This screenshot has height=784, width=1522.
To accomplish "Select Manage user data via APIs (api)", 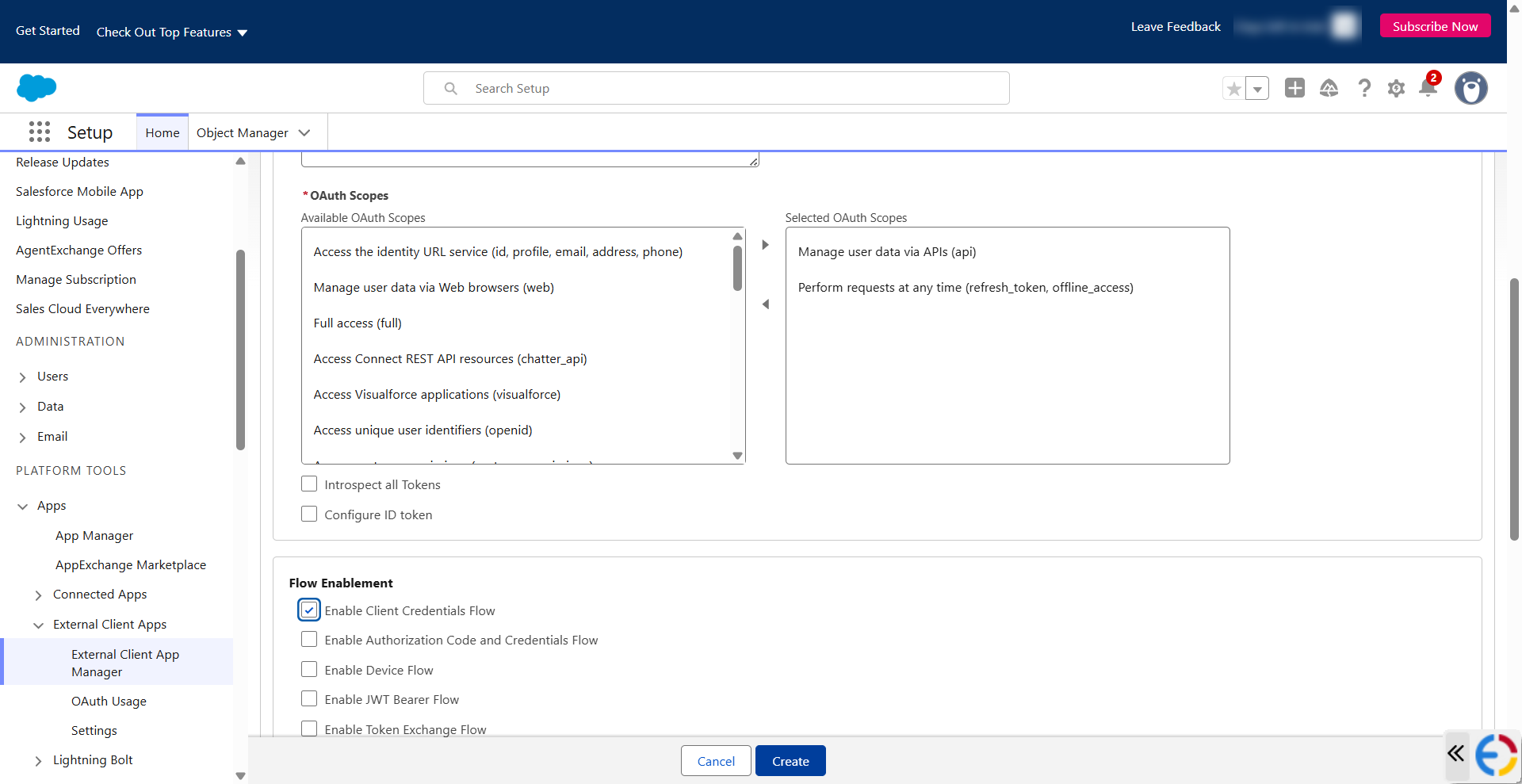I will 887,252.
